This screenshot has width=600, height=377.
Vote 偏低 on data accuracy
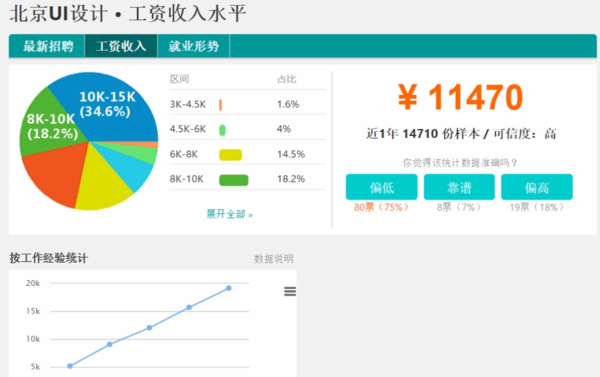click(382, 187)
